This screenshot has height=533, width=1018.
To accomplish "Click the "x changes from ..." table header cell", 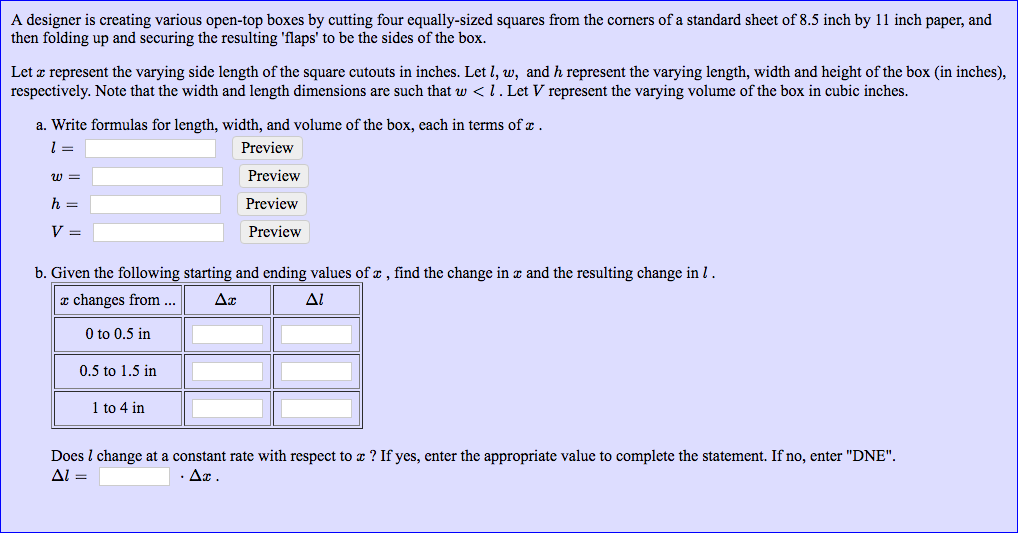I will click(118, 300).
